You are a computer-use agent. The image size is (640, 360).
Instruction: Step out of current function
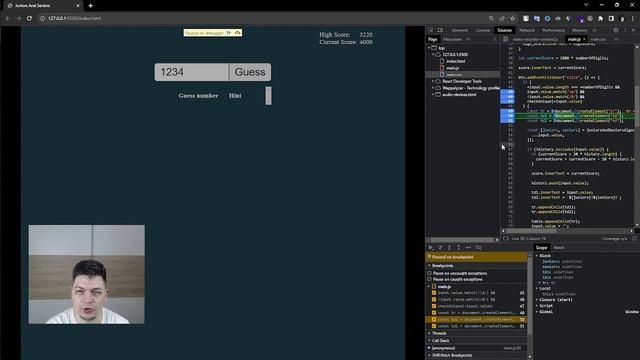coord(459,247)
